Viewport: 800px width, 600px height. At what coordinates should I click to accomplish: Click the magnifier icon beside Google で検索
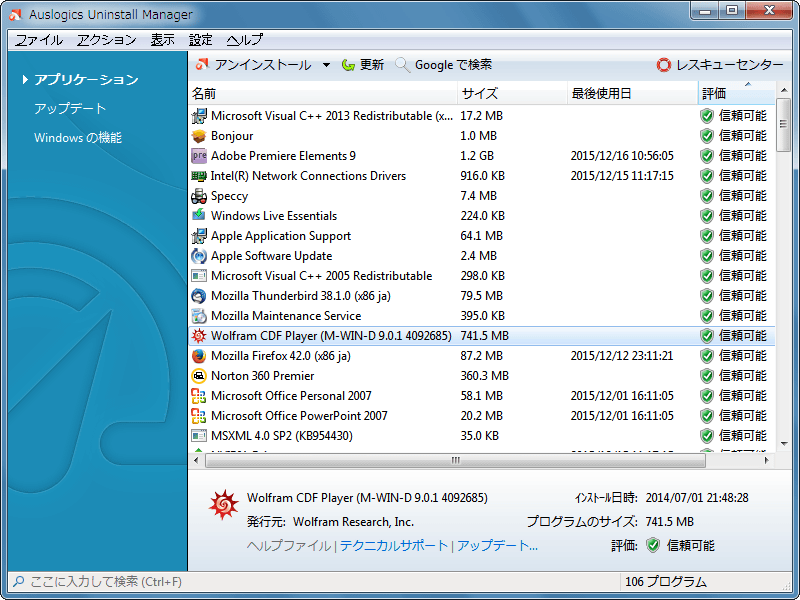403,65
